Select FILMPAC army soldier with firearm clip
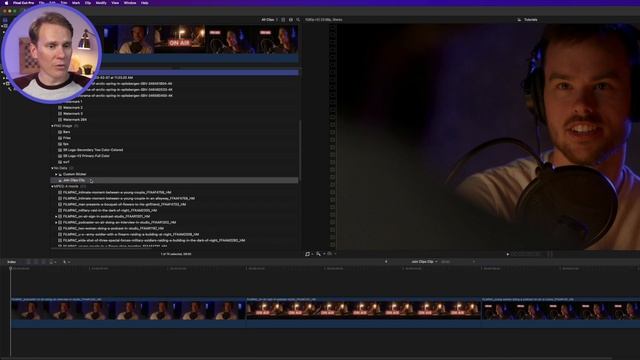Viewport: 640px width, 360px height. click(131, 234)
